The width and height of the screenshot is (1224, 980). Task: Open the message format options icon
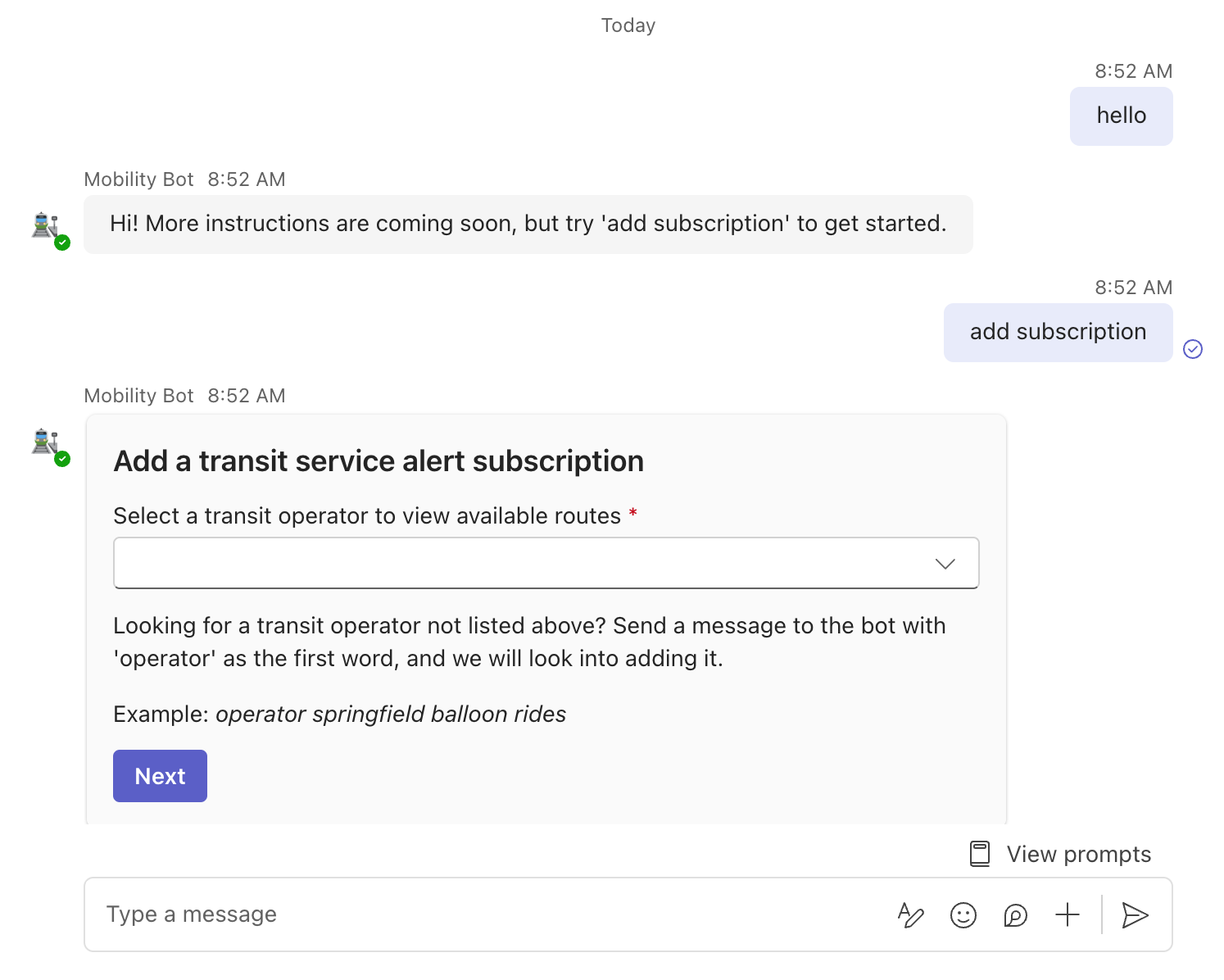point(910,914)
